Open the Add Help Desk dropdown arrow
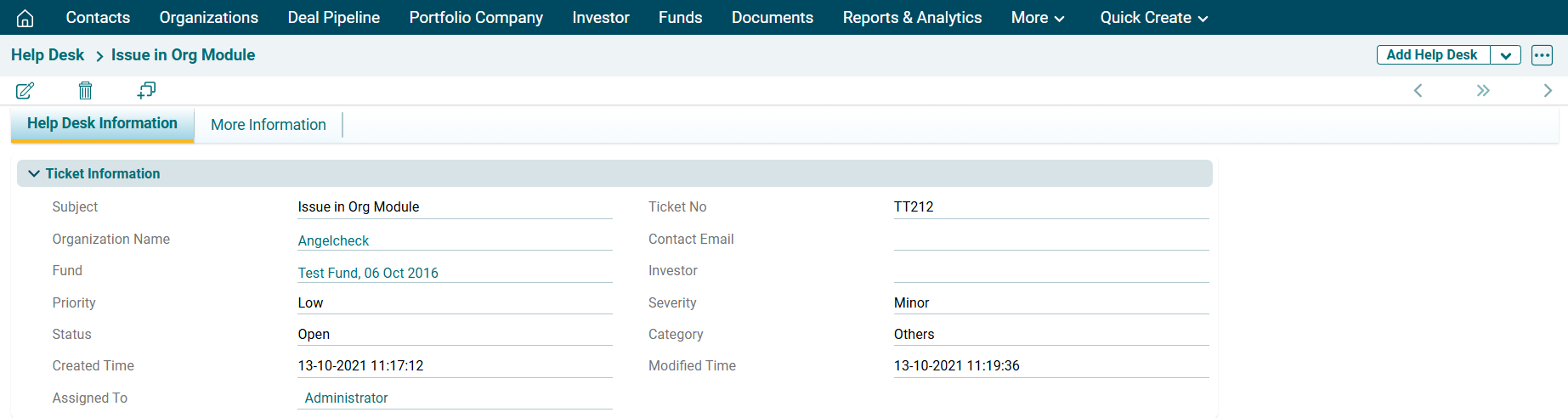This screenshot has height=418, width=1568. coord(1505,55)
